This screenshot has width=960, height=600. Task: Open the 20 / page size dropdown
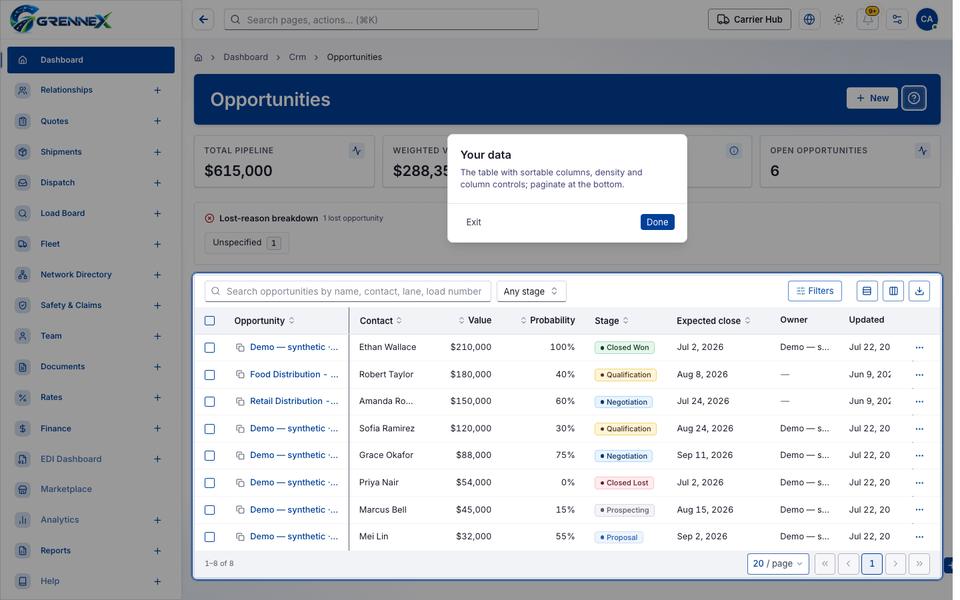click(x=778, y=564)
